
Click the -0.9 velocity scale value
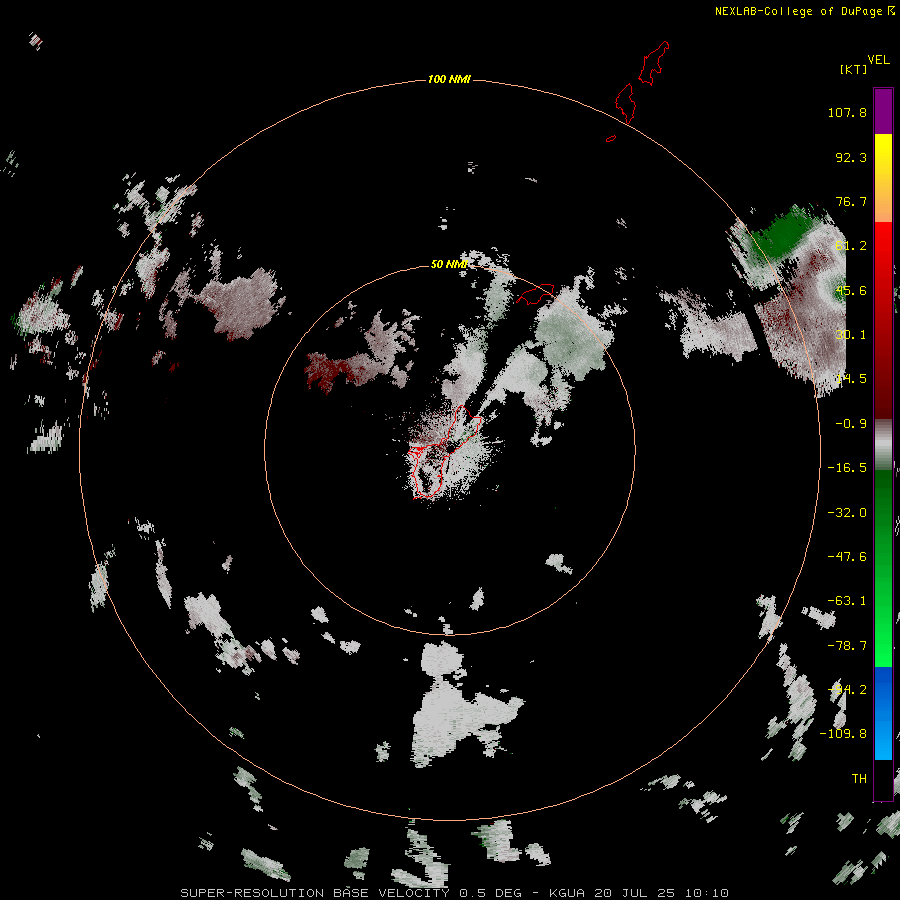tap(851, 424)
